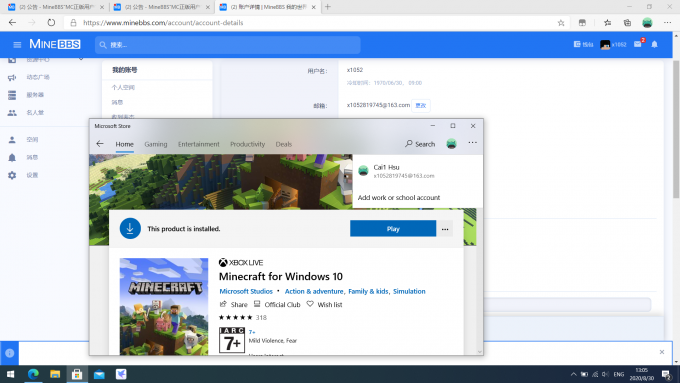Open Search in Microsoft Store
This screenshot has height=383, width=680.
click(x=420, y=144)
